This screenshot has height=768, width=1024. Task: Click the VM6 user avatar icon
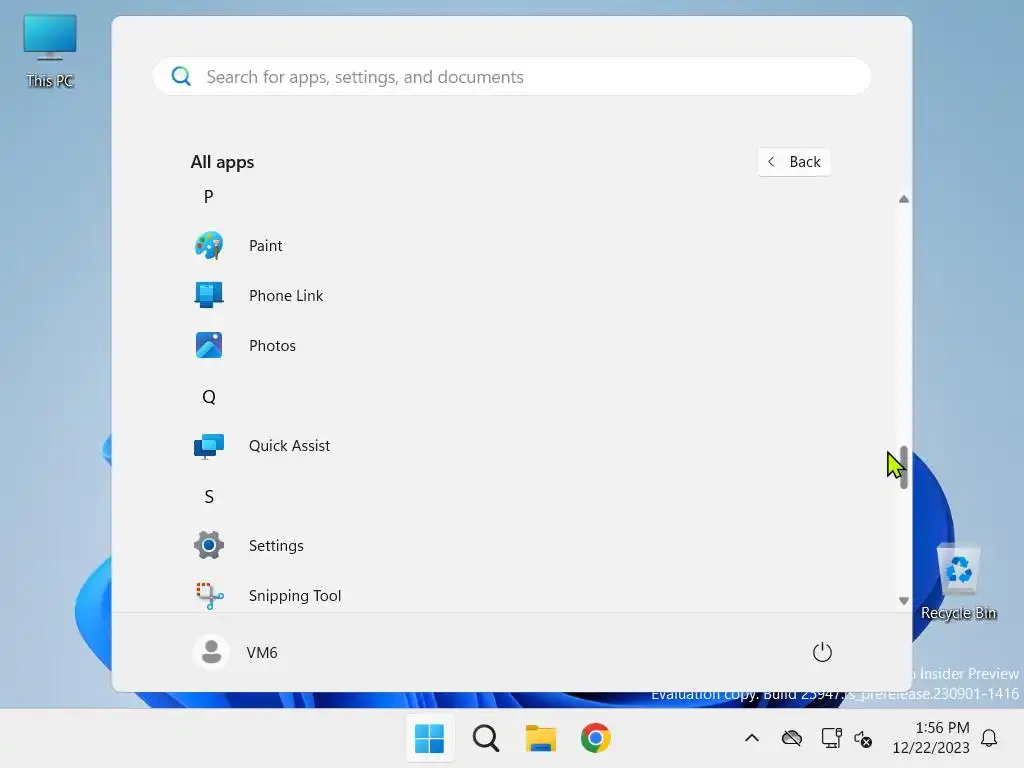pos(211,652)
